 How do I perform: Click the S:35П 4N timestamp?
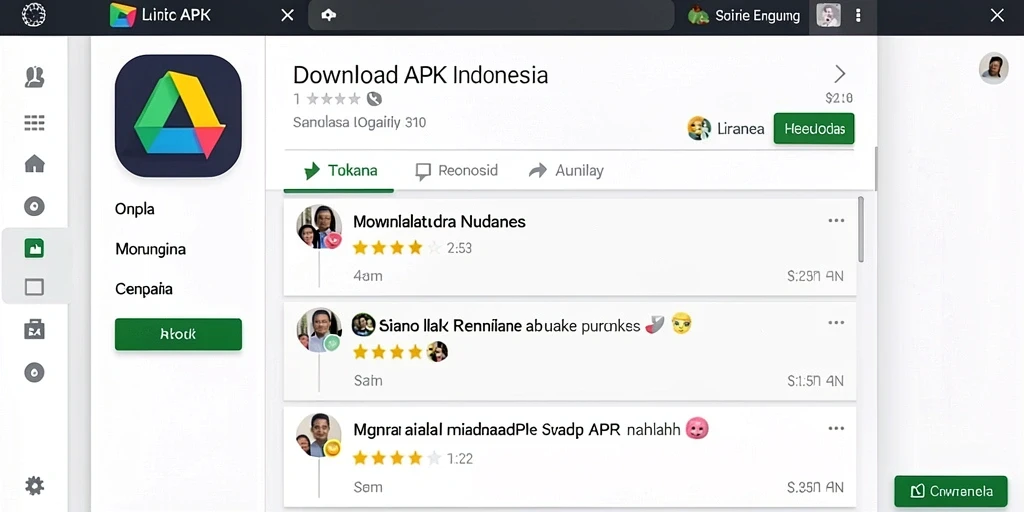point(816,487)
